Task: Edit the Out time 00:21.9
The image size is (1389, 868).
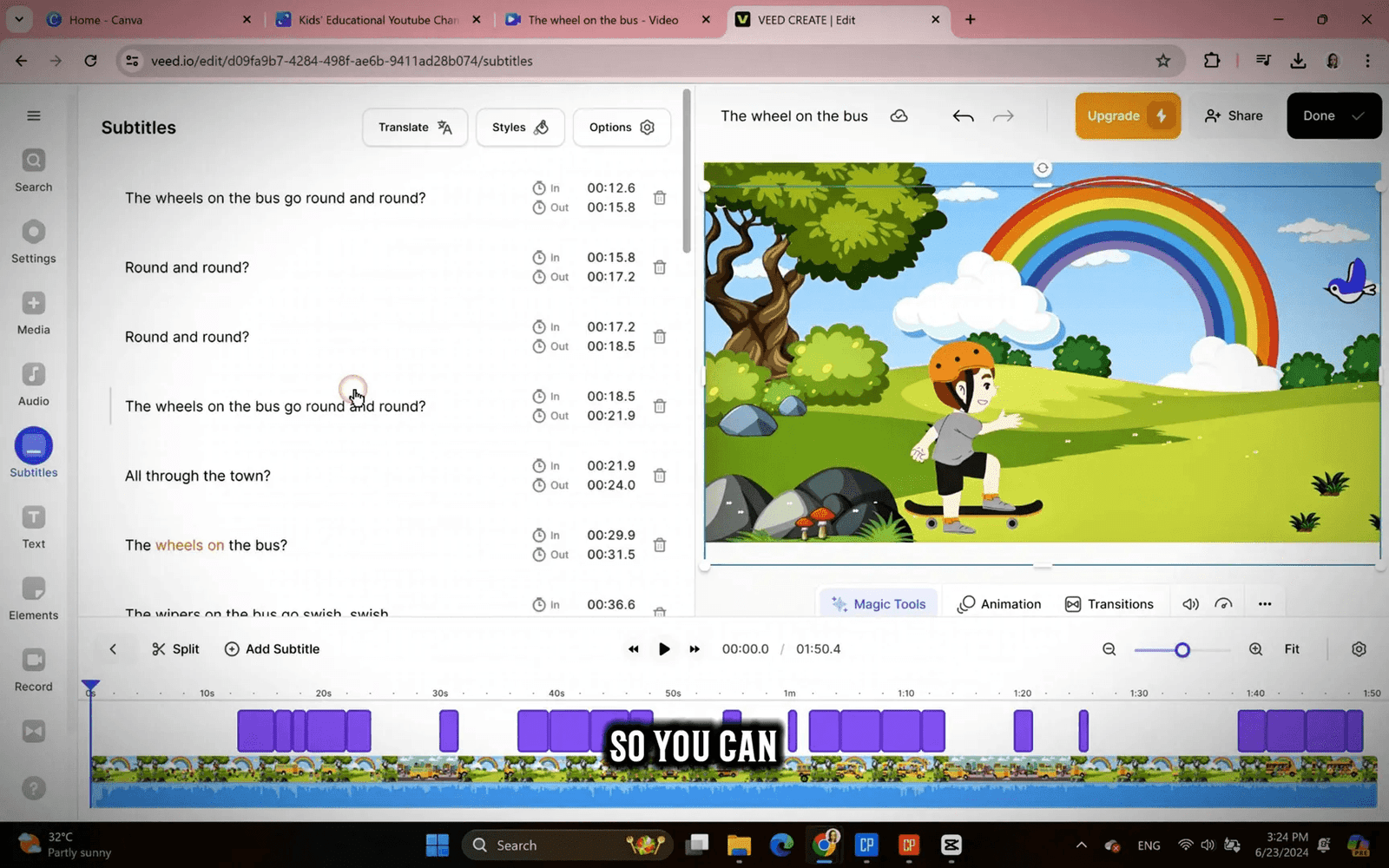Action: (x=611, y=416)
